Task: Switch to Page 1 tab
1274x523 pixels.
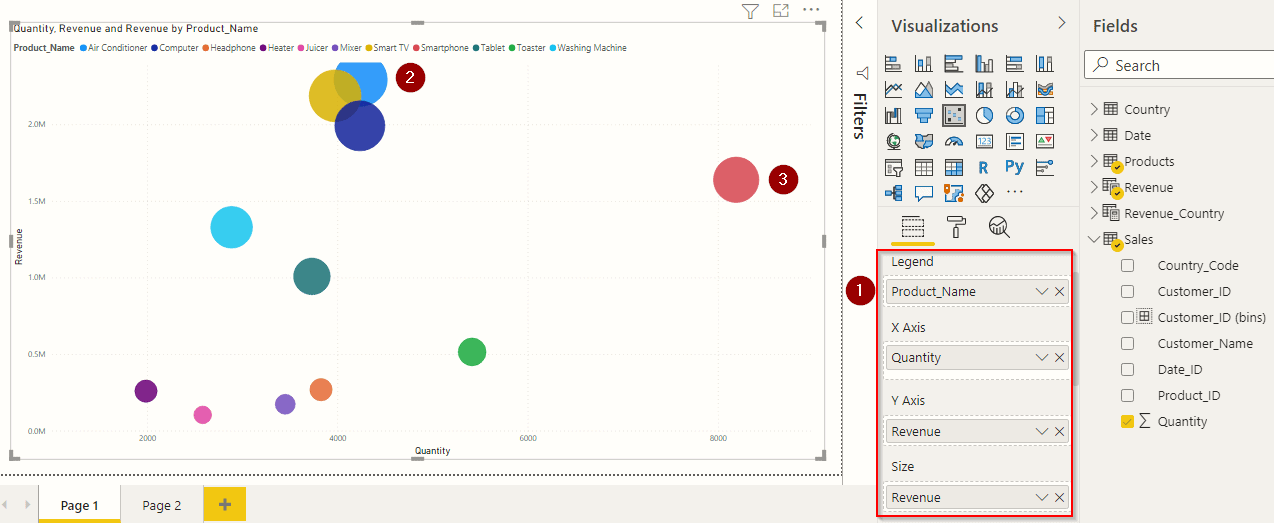Action: 80,505
